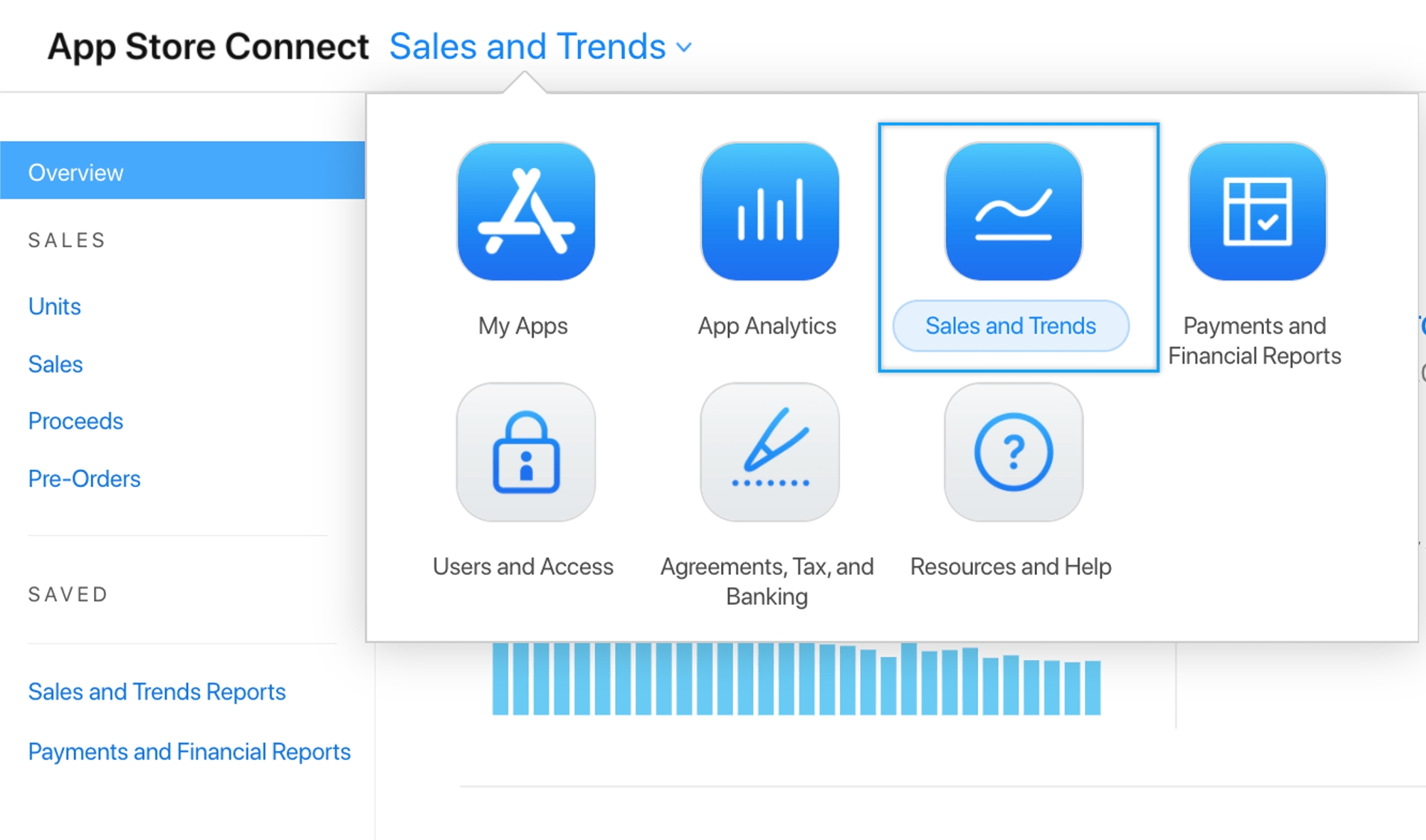
Task: Open Resources and Help question icon
Action: [x=1013, y=452]
